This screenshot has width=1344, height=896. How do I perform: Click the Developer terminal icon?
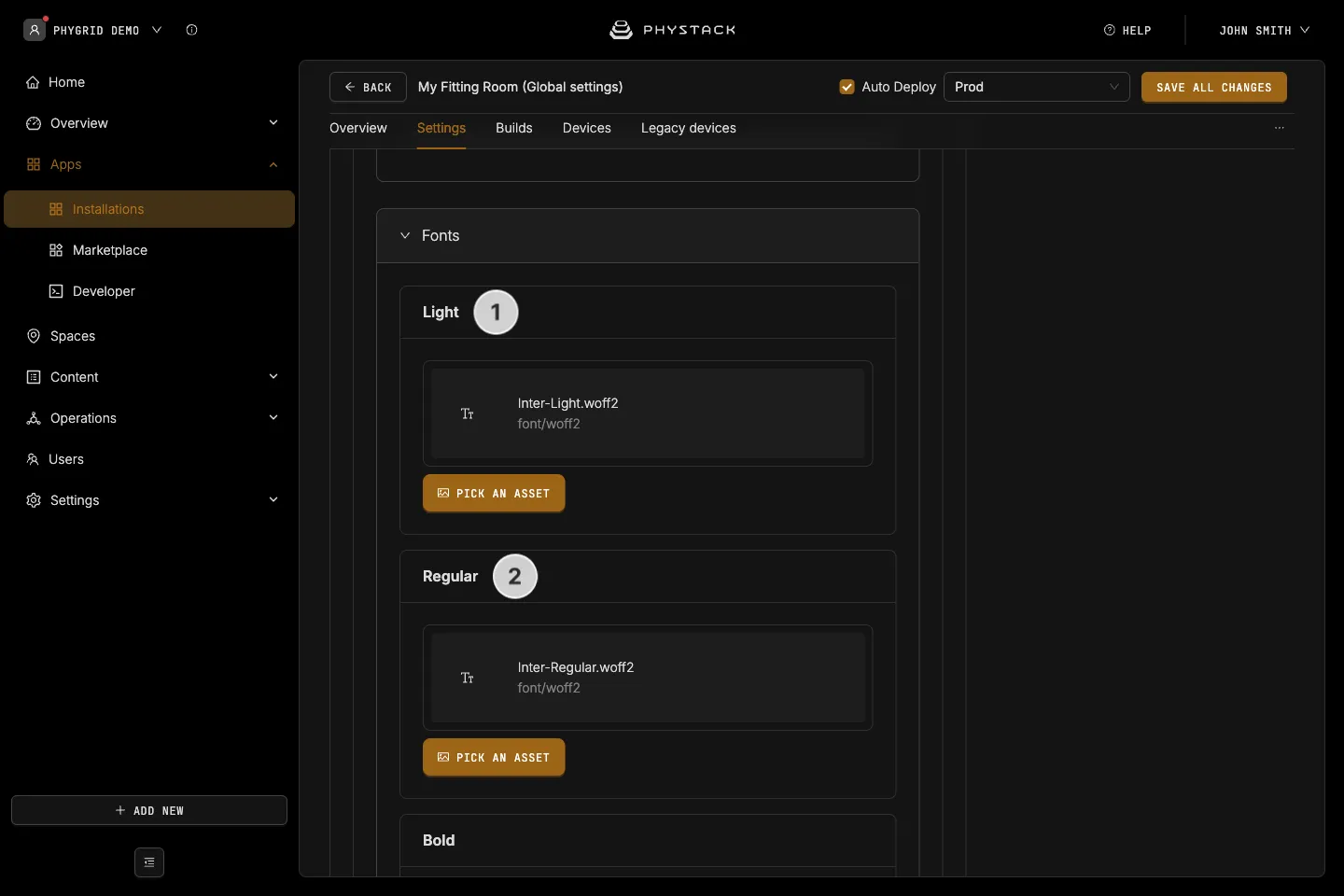(x=56, y=291)
